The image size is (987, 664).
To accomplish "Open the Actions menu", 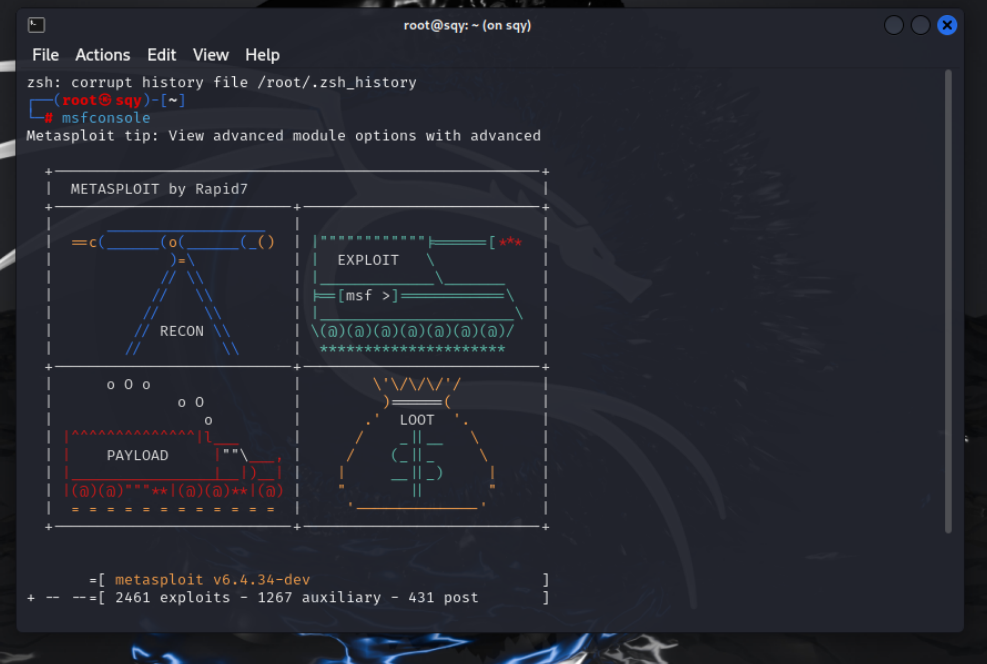I will coord(103,55).
